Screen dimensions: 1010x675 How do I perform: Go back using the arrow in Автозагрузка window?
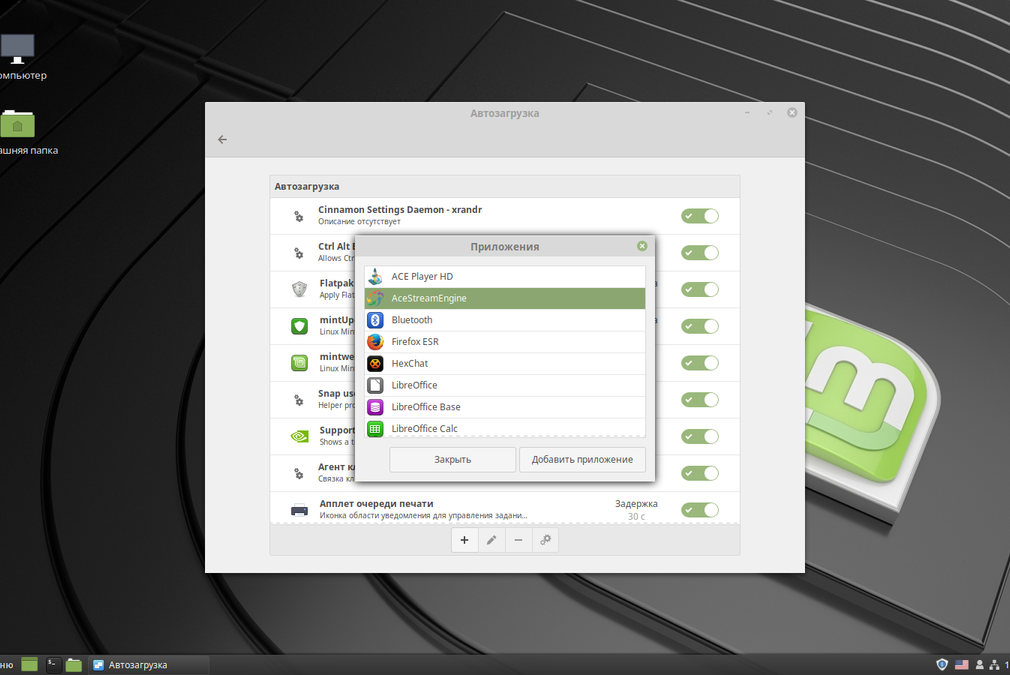222,139
